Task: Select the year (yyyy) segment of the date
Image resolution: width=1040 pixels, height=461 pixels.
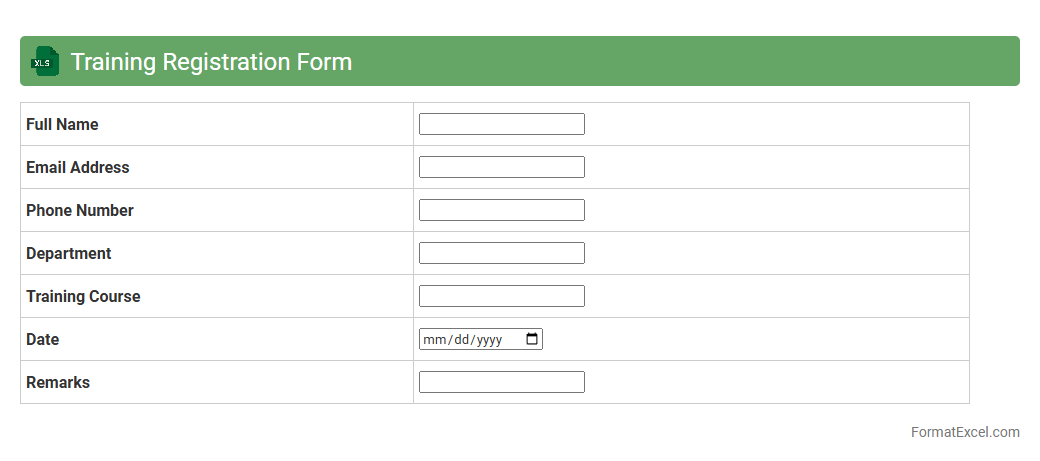Action: pyautogui.click(x=489, y=340)
